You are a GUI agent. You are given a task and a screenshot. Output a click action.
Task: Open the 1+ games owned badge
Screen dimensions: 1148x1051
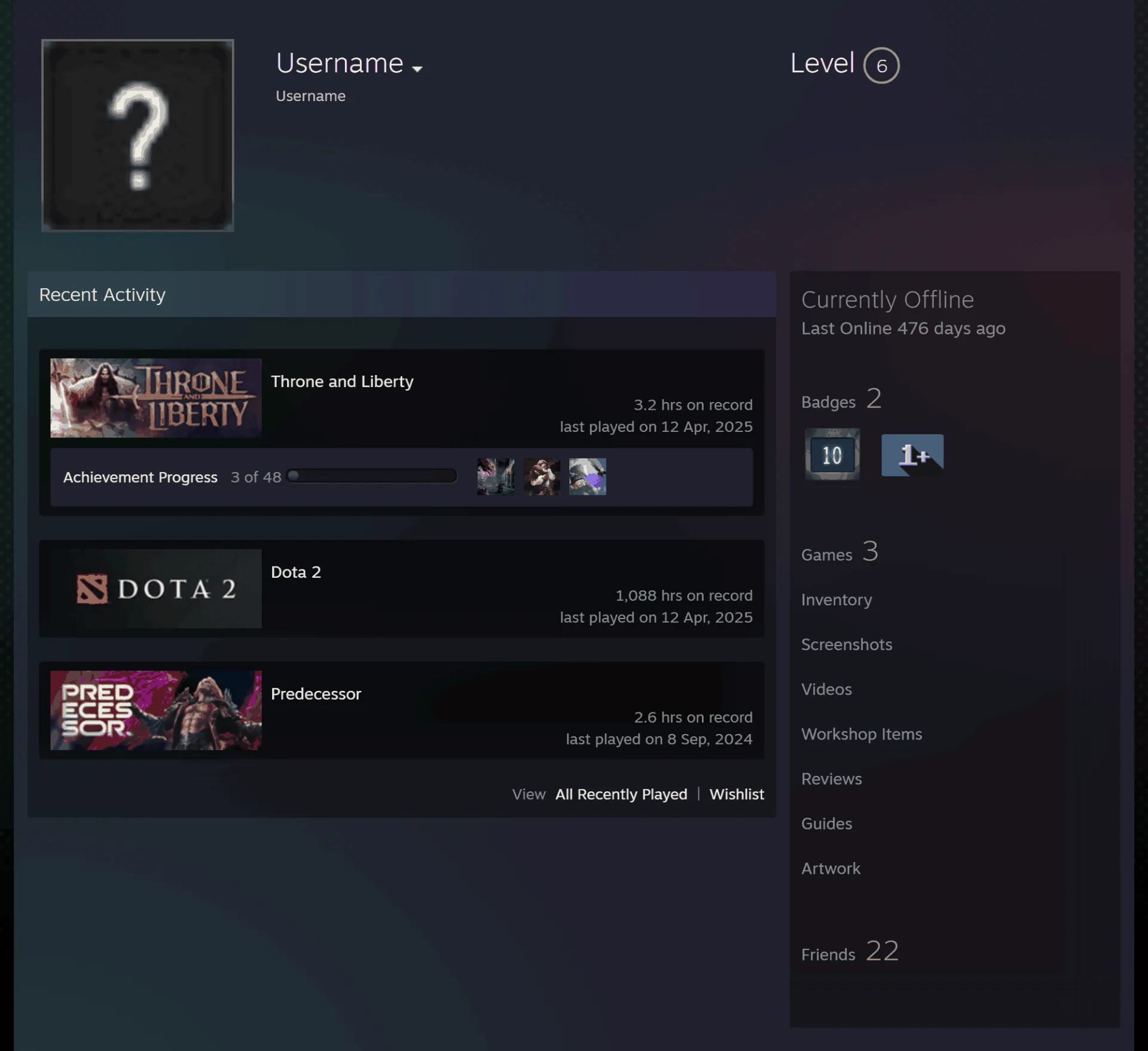(912, 455)
